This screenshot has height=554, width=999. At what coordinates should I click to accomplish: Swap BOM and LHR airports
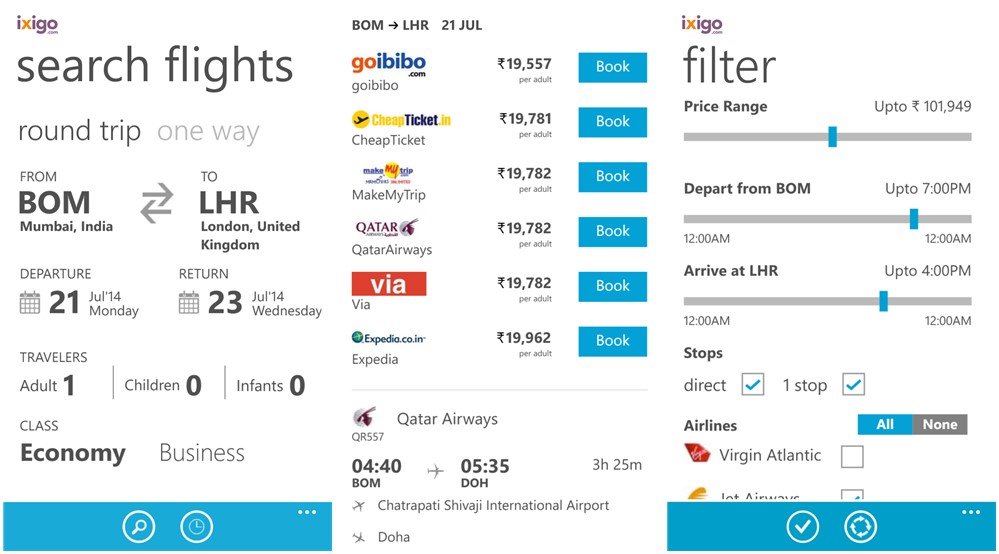click(156, 204)
